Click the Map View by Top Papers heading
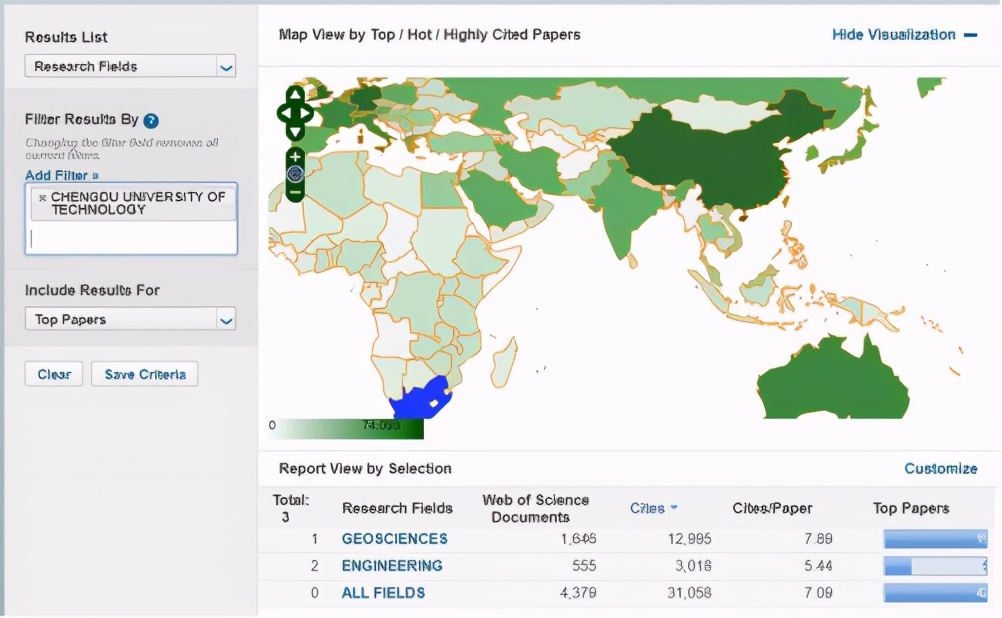This screenshot has width=1002, height=618. 429,35
